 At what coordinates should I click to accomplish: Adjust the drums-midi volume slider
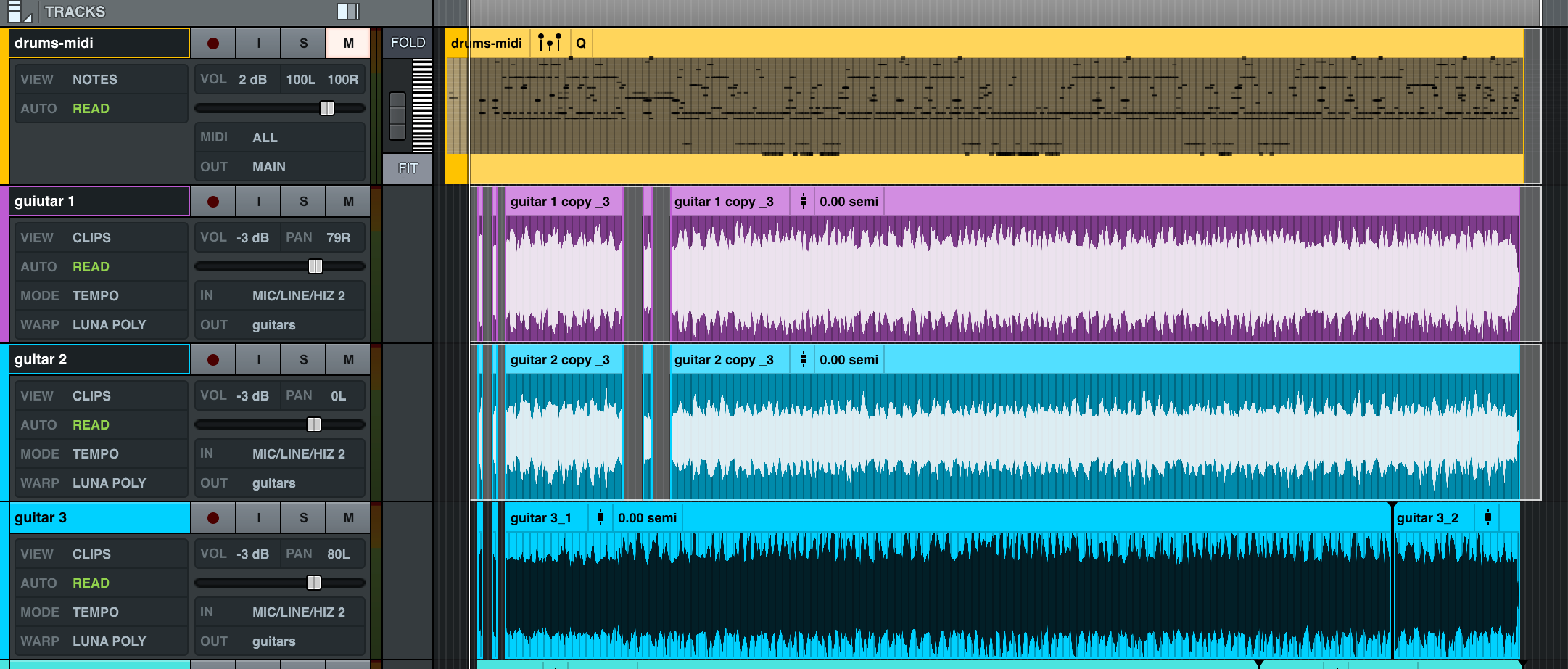326,107
